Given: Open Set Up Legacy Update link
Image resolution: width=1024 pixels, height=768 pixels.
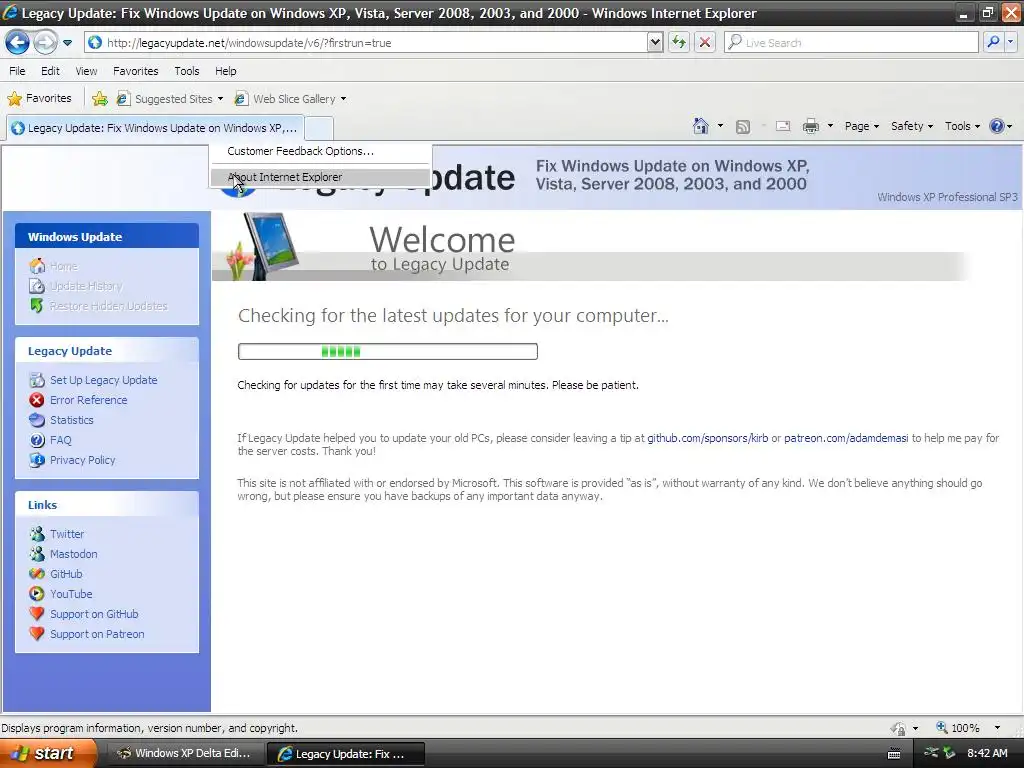Looking at the screenshot, I should pyautogui.click(x=103, y=380).
